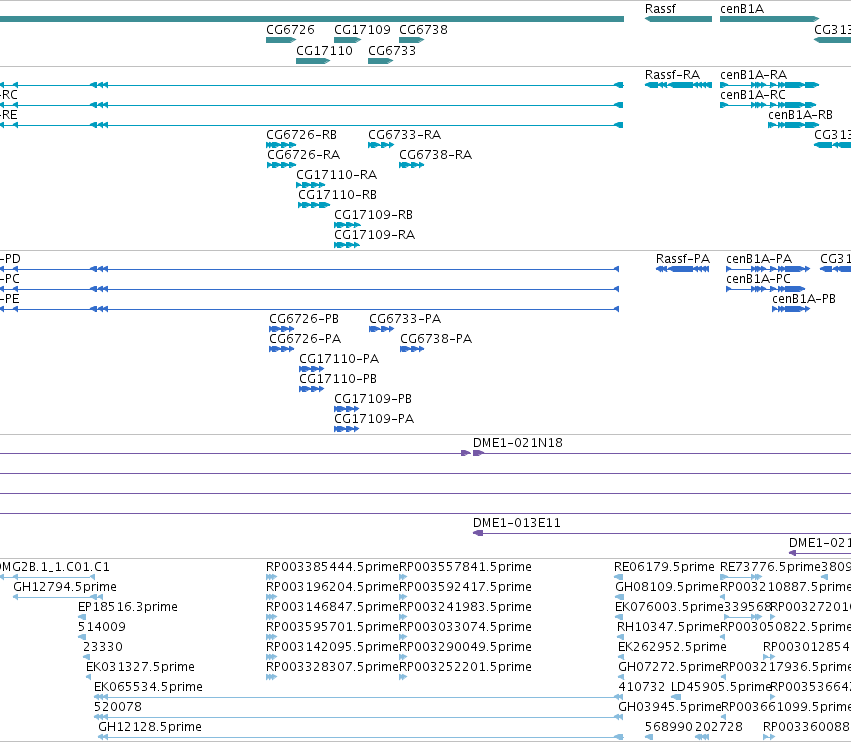Click the CG6726-PA protein feature

pos(282,349)
